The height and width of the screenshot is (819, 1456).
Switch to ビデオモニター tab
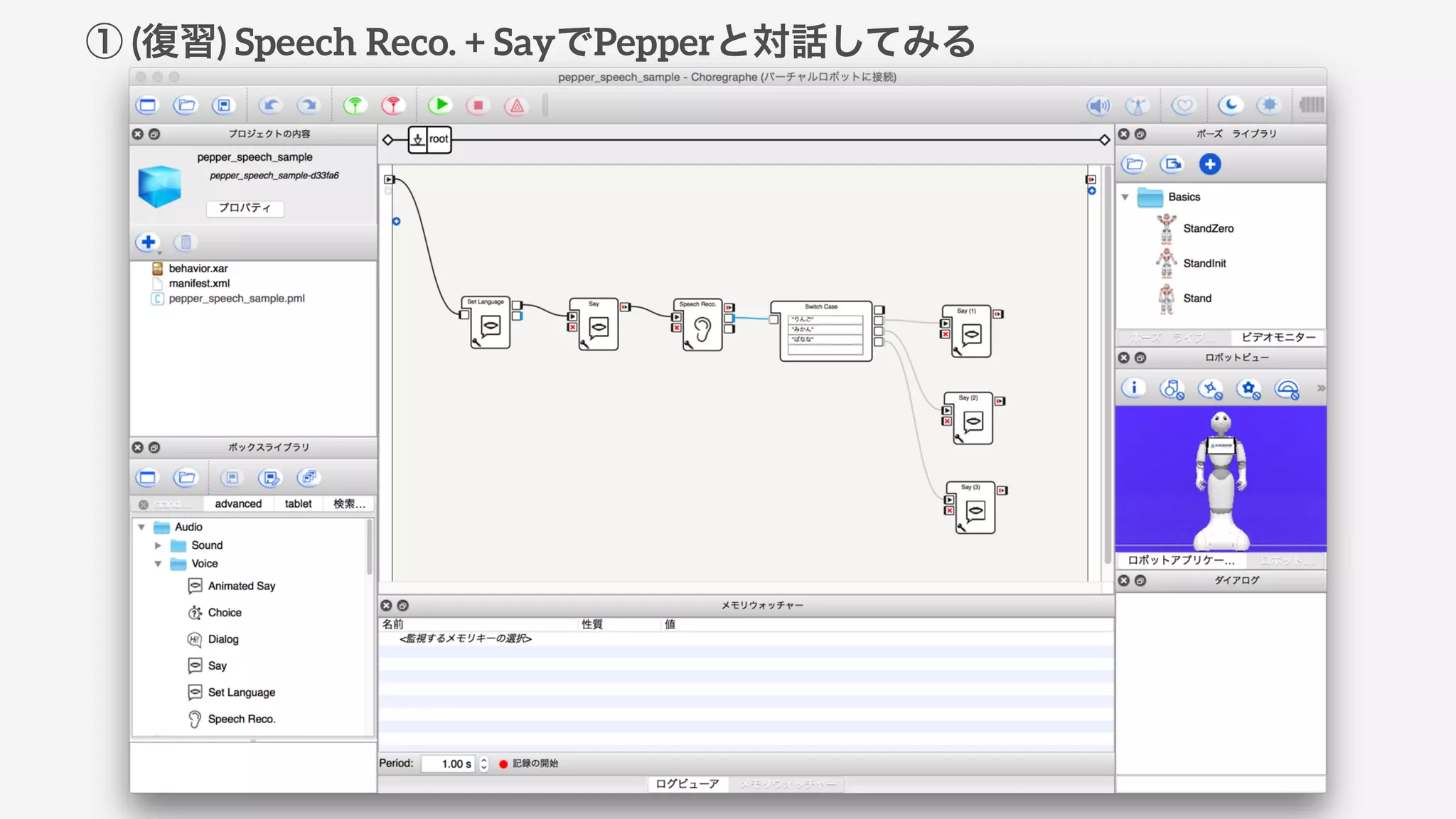pos(1278,337)
